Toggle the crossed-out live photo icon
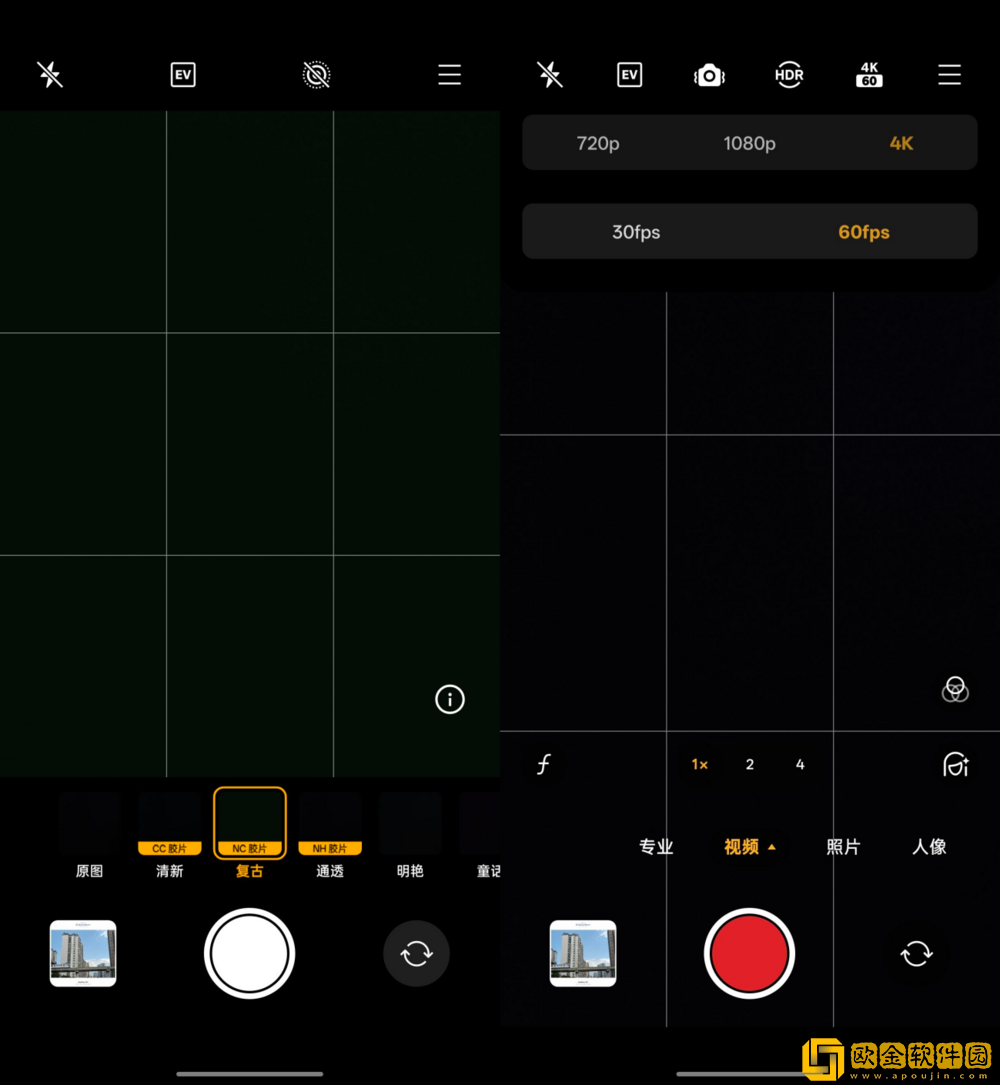Screen dimensions: 1000x1085 tap(316, 75)
